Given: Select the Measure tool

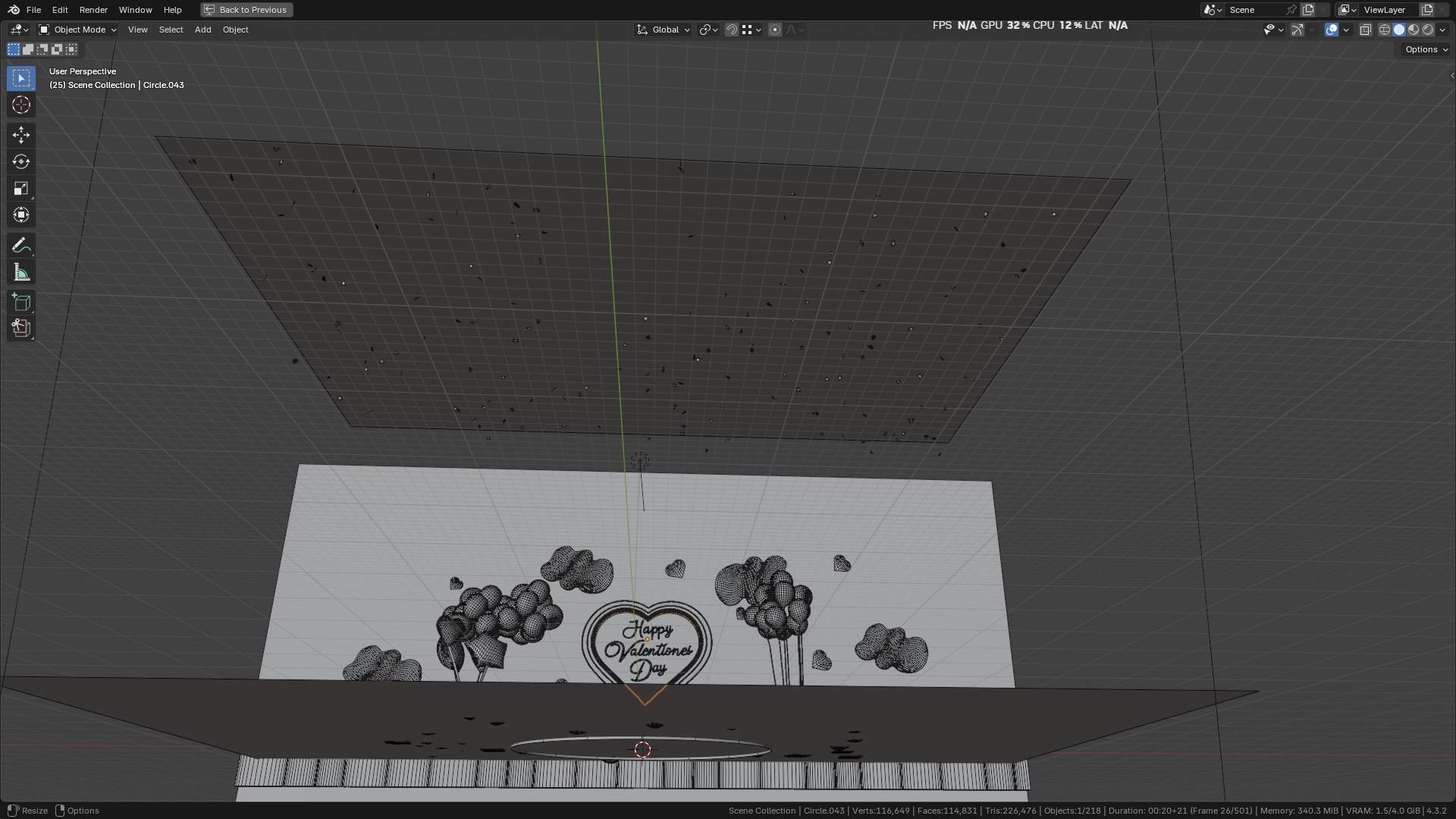Looking at the screenshot, I should pos(21,271).
